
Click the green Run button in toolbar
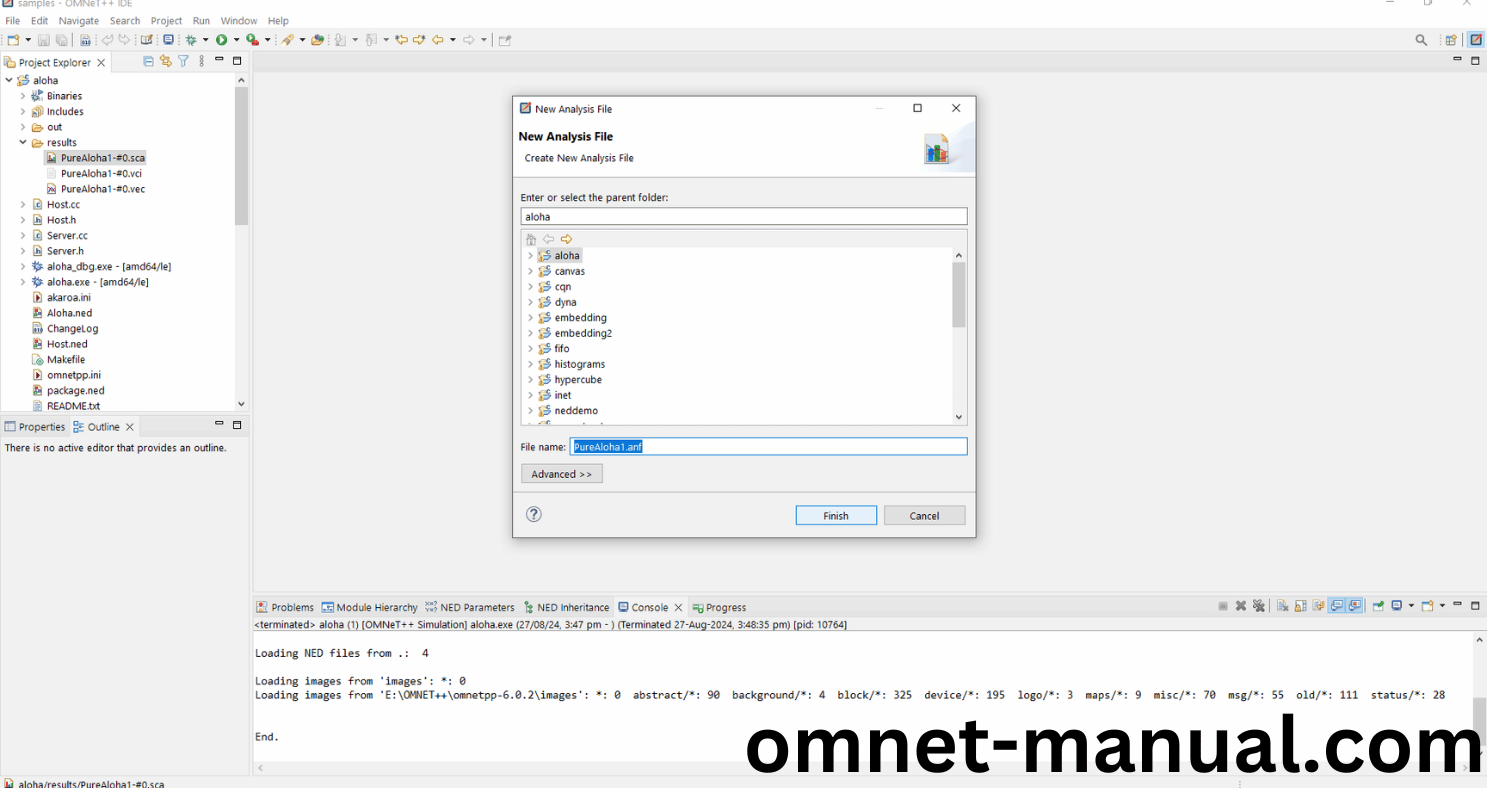point(222,40)
